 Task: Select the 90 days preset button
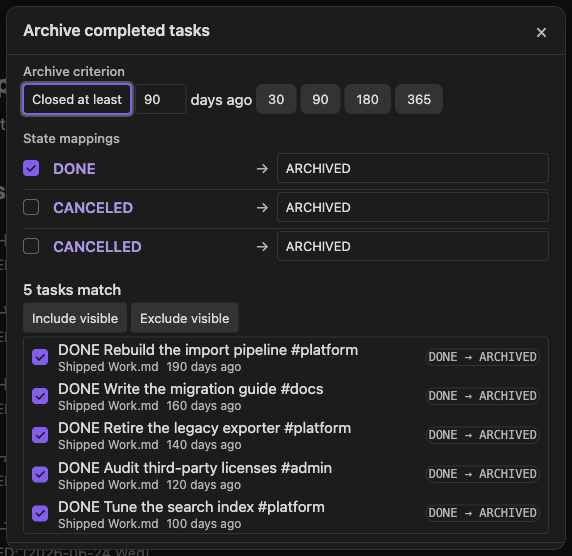pyautogui.click(x=320, y=99)
